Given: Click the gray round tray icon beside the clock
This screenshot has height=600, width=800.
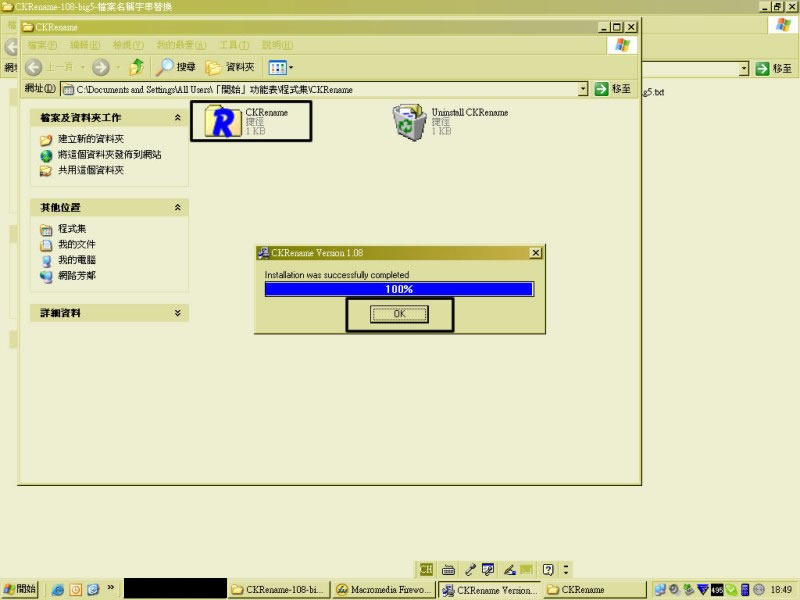Looking at the screenshot, I should (x=759, y=590).
